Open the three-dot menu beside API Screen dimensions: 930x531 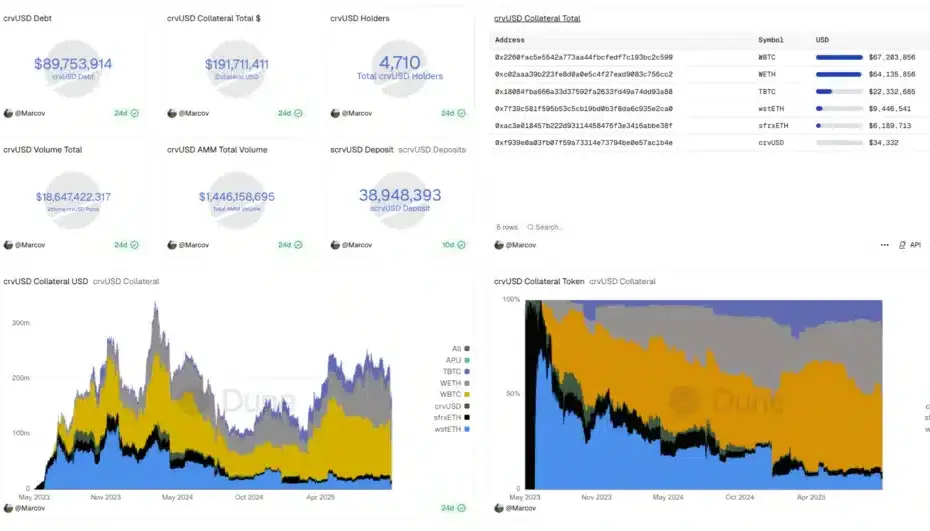(x=884, y=244)
